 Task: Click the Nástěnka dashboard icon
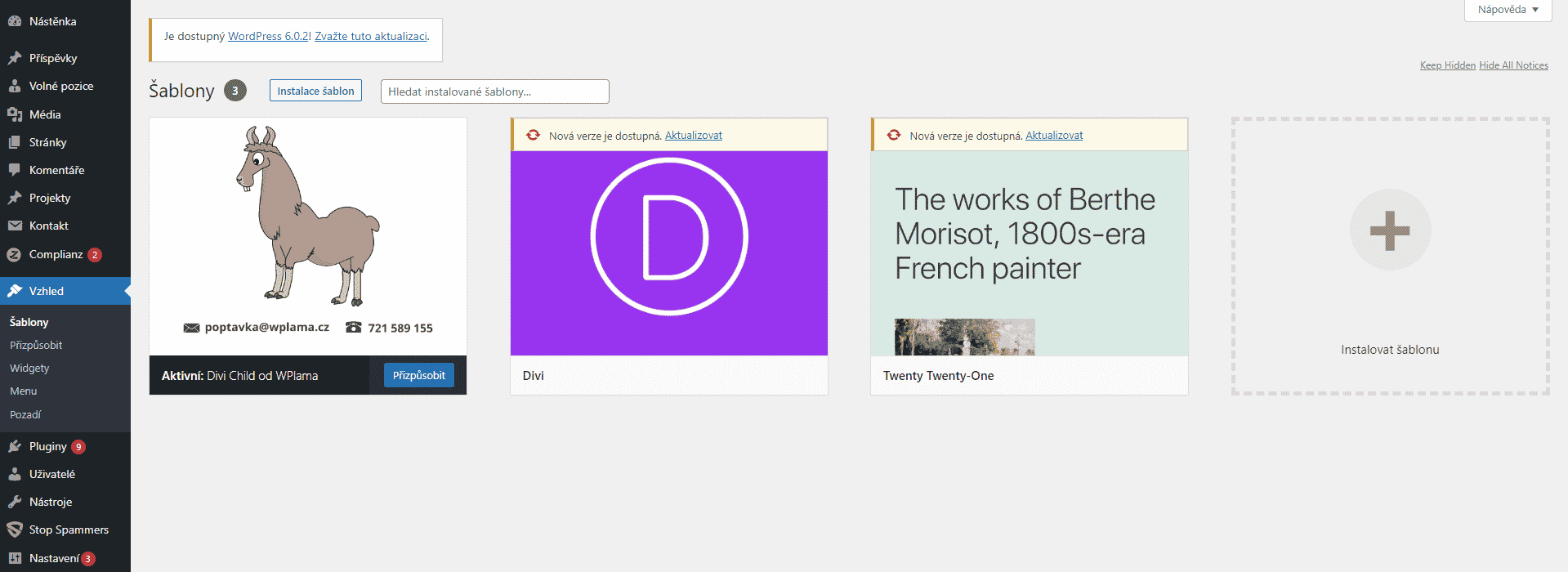15,21
